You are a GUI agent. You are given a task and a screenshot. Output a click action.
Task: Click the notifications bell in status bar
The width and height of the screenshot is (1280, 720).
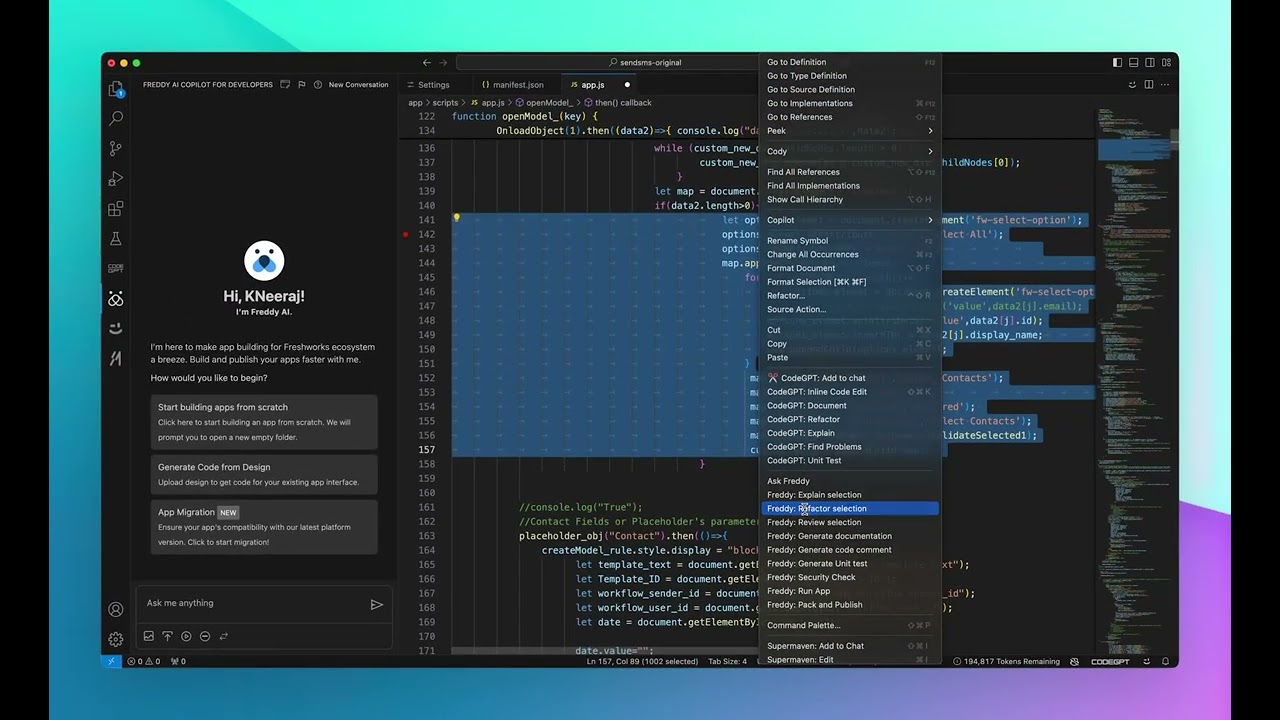tap(1165, 661)
